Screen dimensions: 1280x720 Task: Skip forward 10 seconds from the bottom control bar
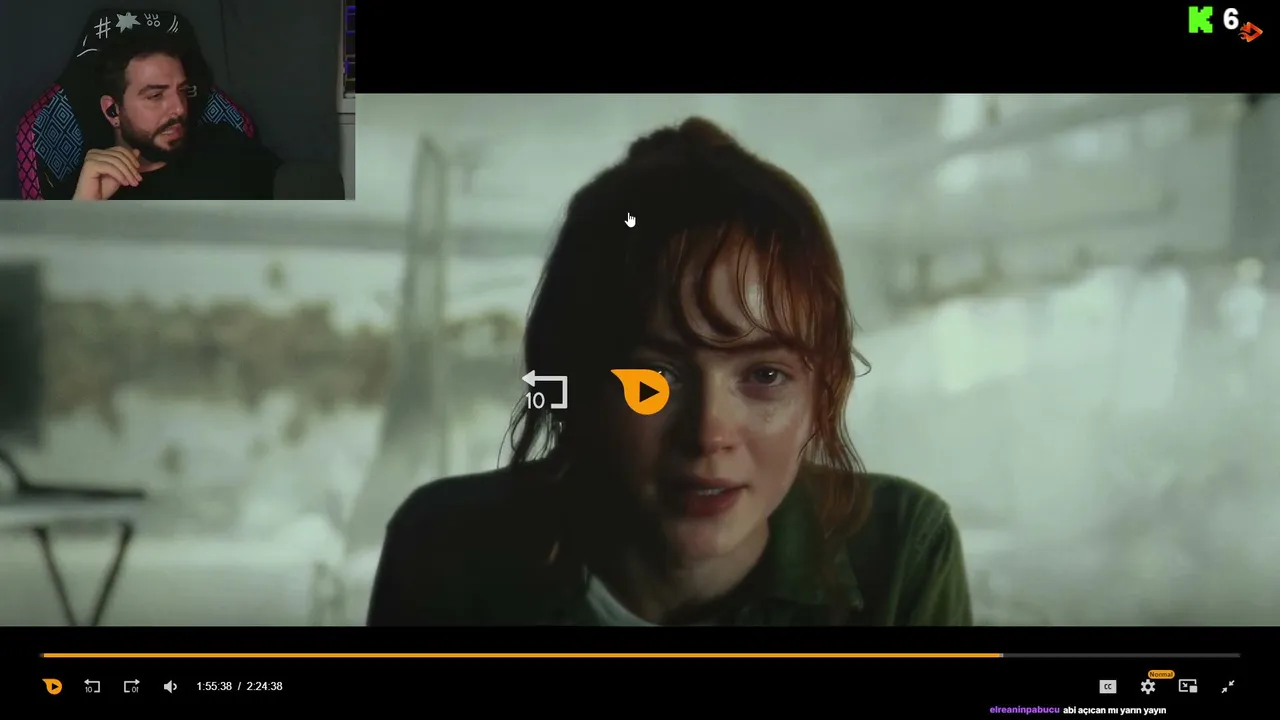[131, 686]
